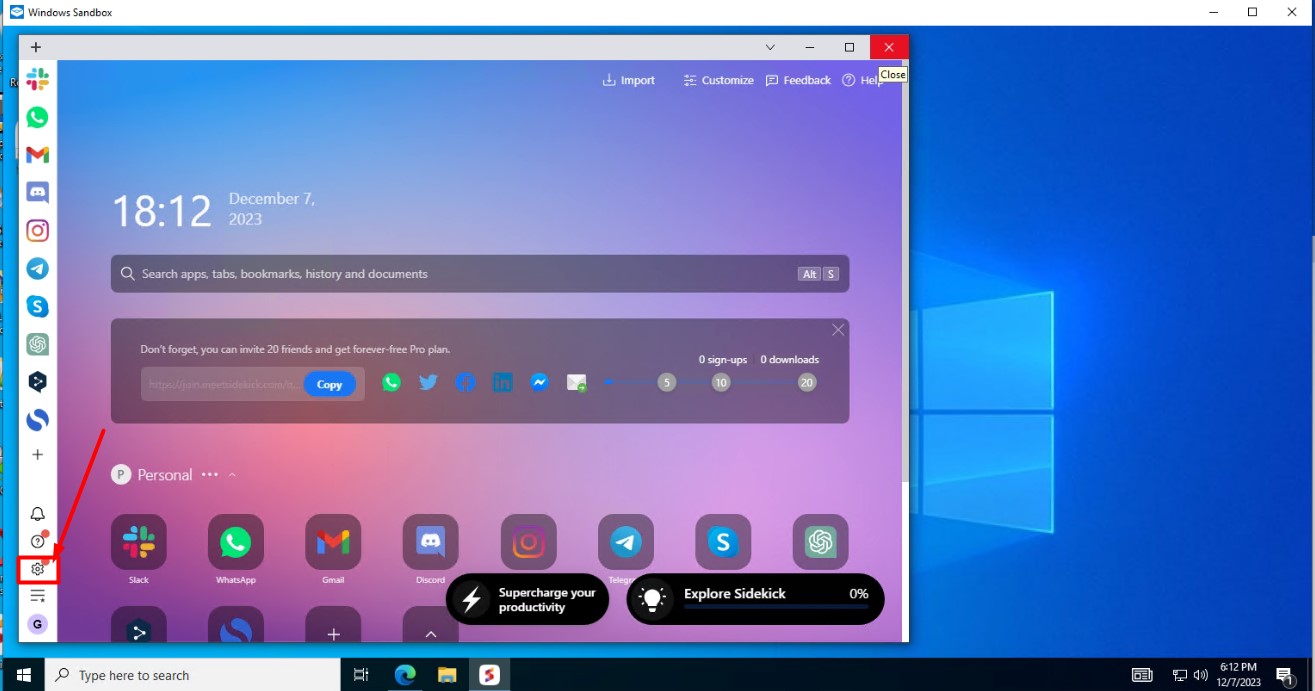The height and width of the screenshot is (691, 1315).
Task: Open the Slack tile in Personal grid
Action: point(139,542)
